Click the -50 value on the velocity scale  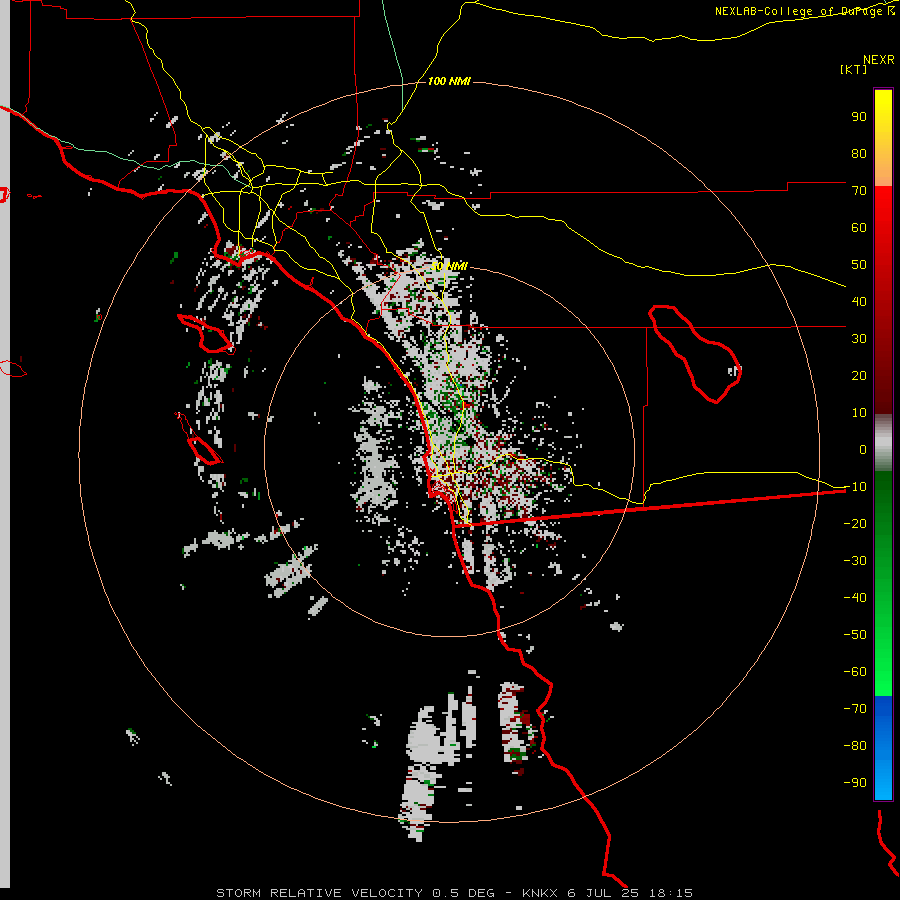[855, 635]
